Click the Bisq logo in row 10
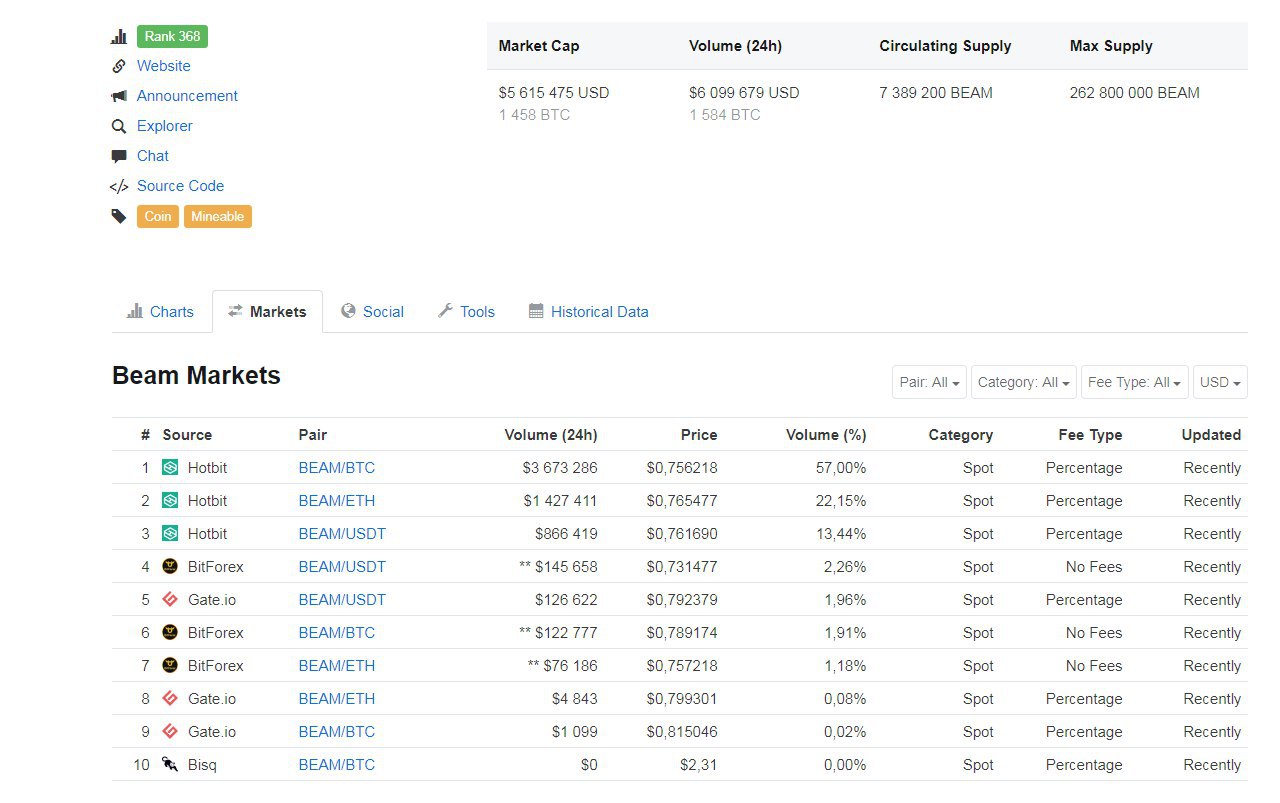Image resolution: width=1280 pixels, height=803 pixels. tap(170, 765)
